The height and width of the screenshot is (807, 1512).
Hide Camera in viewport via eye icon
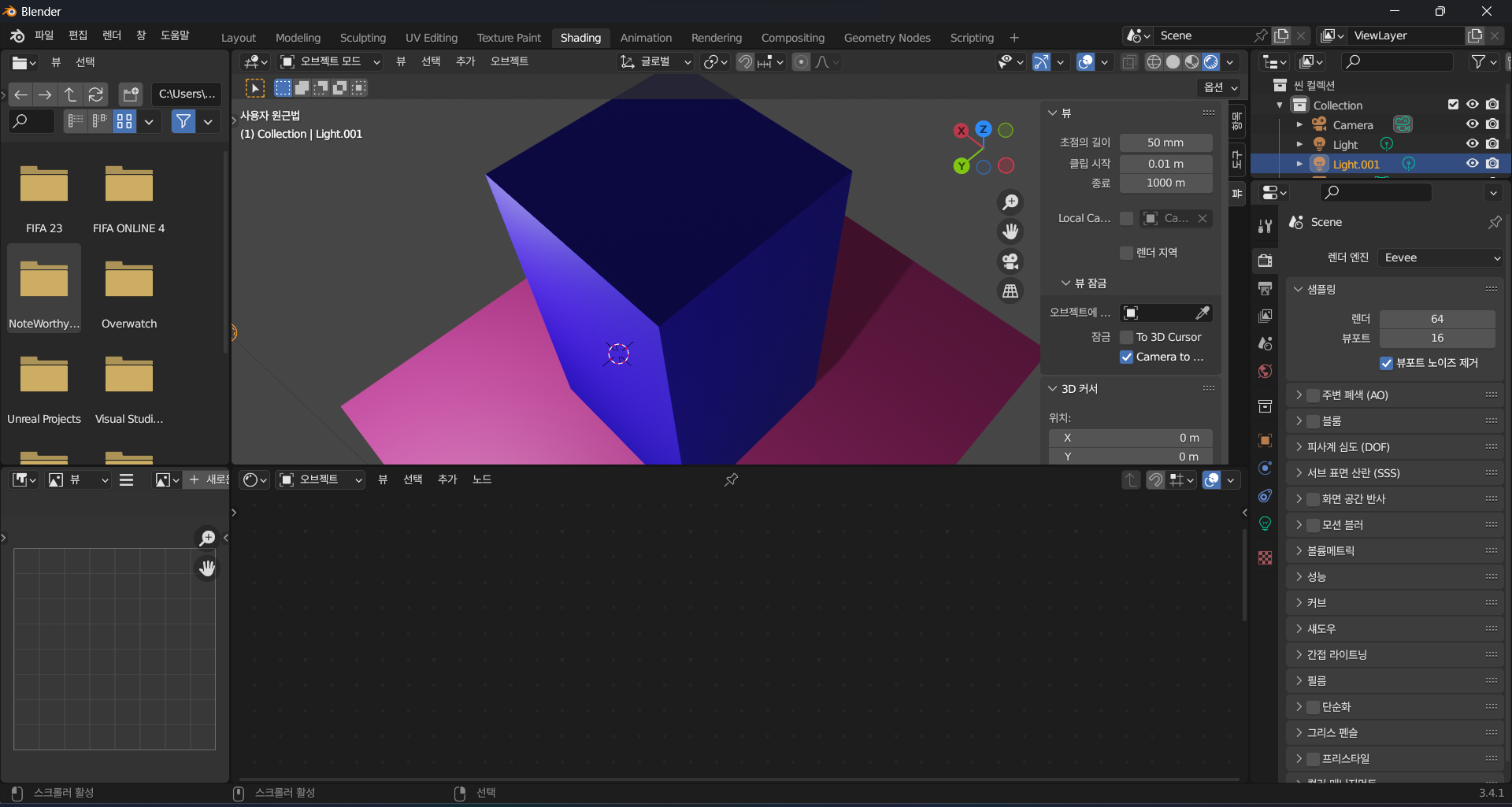1472,124
